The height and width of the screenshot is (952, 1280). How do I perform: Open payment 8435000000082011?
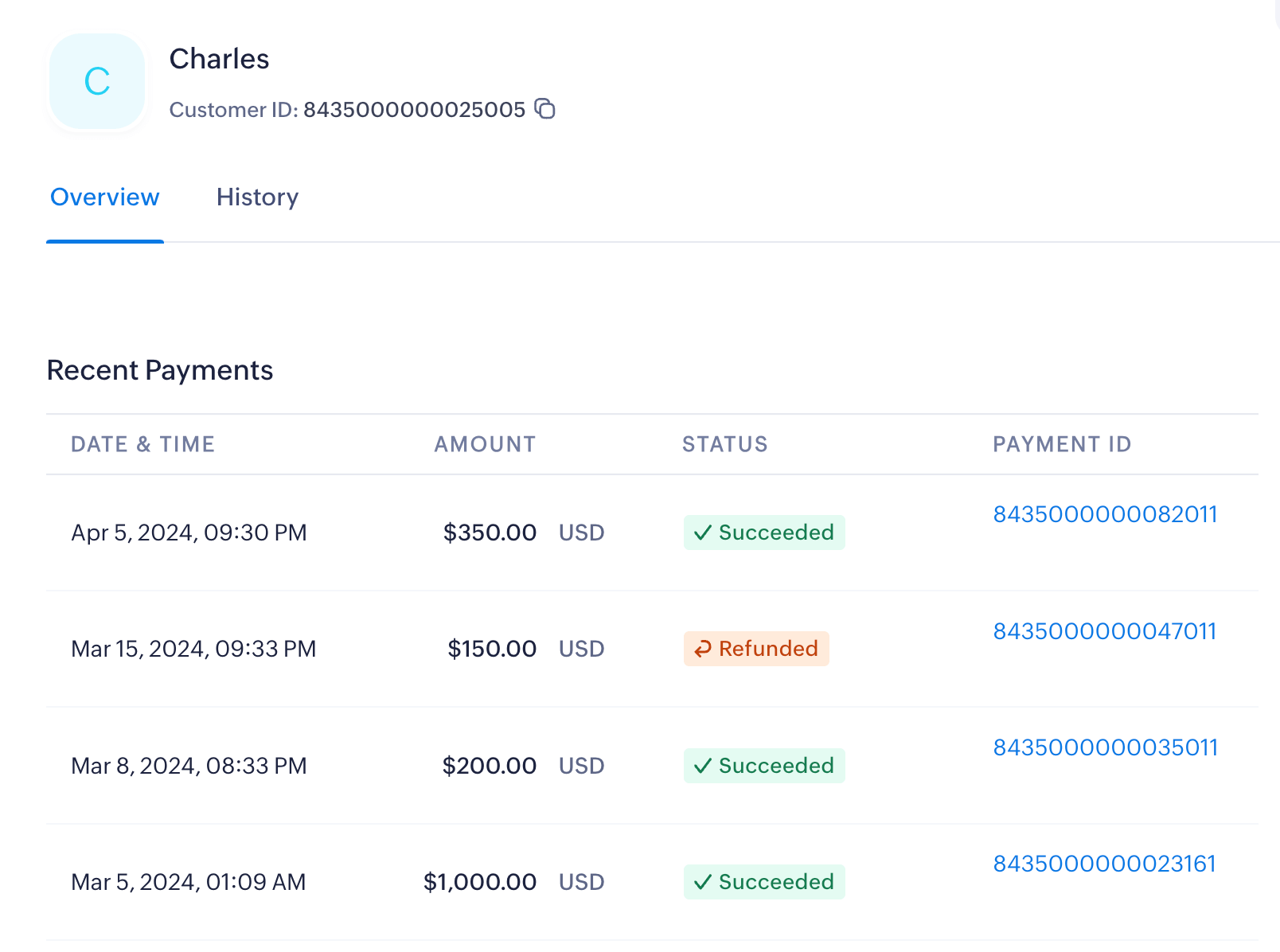[1105, 514]
